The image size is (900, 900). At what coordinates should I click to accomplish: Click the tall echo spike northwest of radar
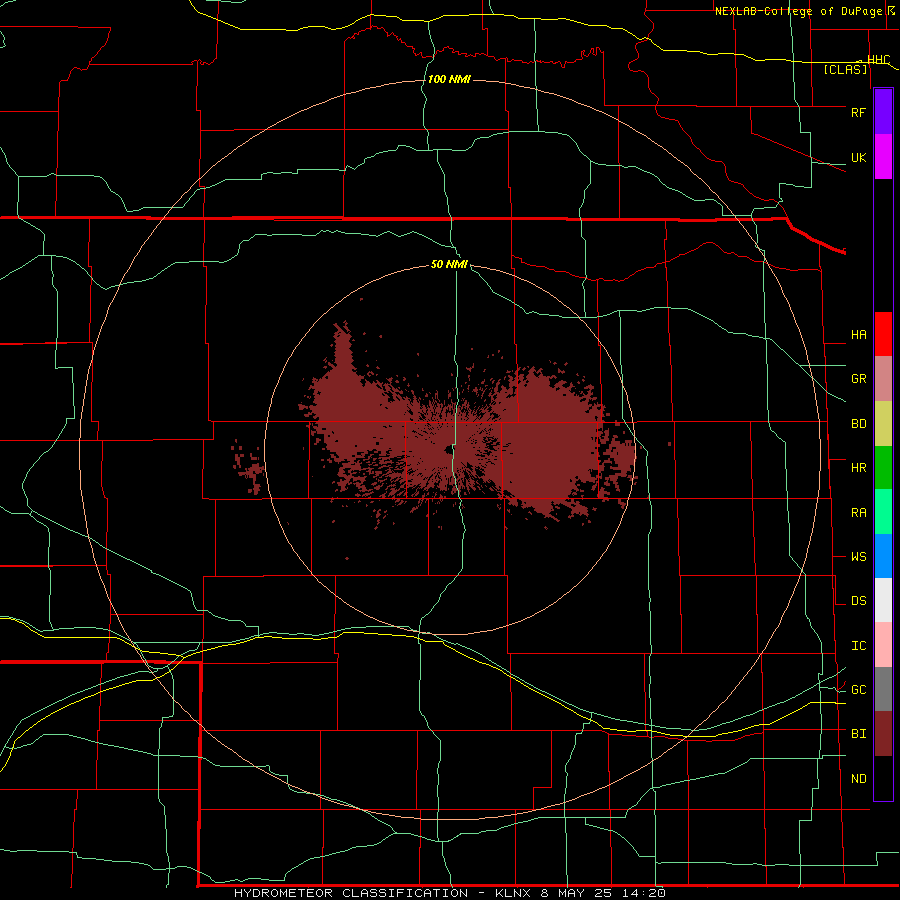(344, 347)
